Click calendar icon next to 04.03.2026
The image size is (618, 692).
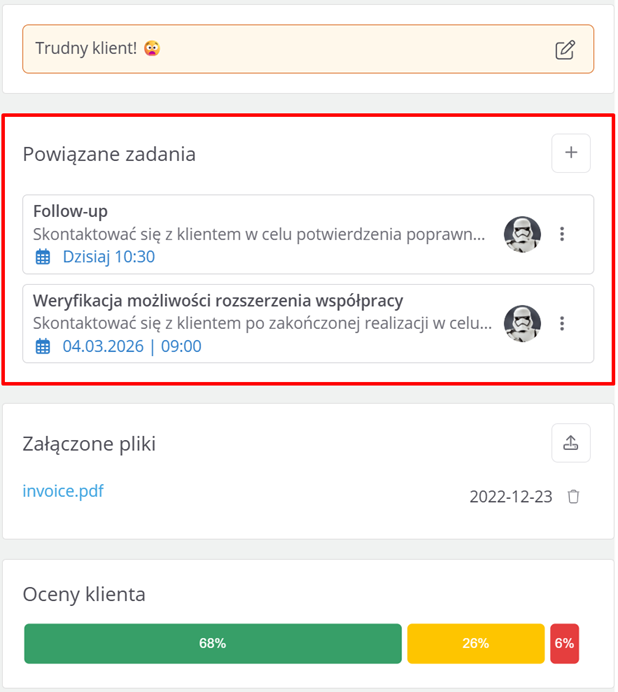[x=43, y=347]
